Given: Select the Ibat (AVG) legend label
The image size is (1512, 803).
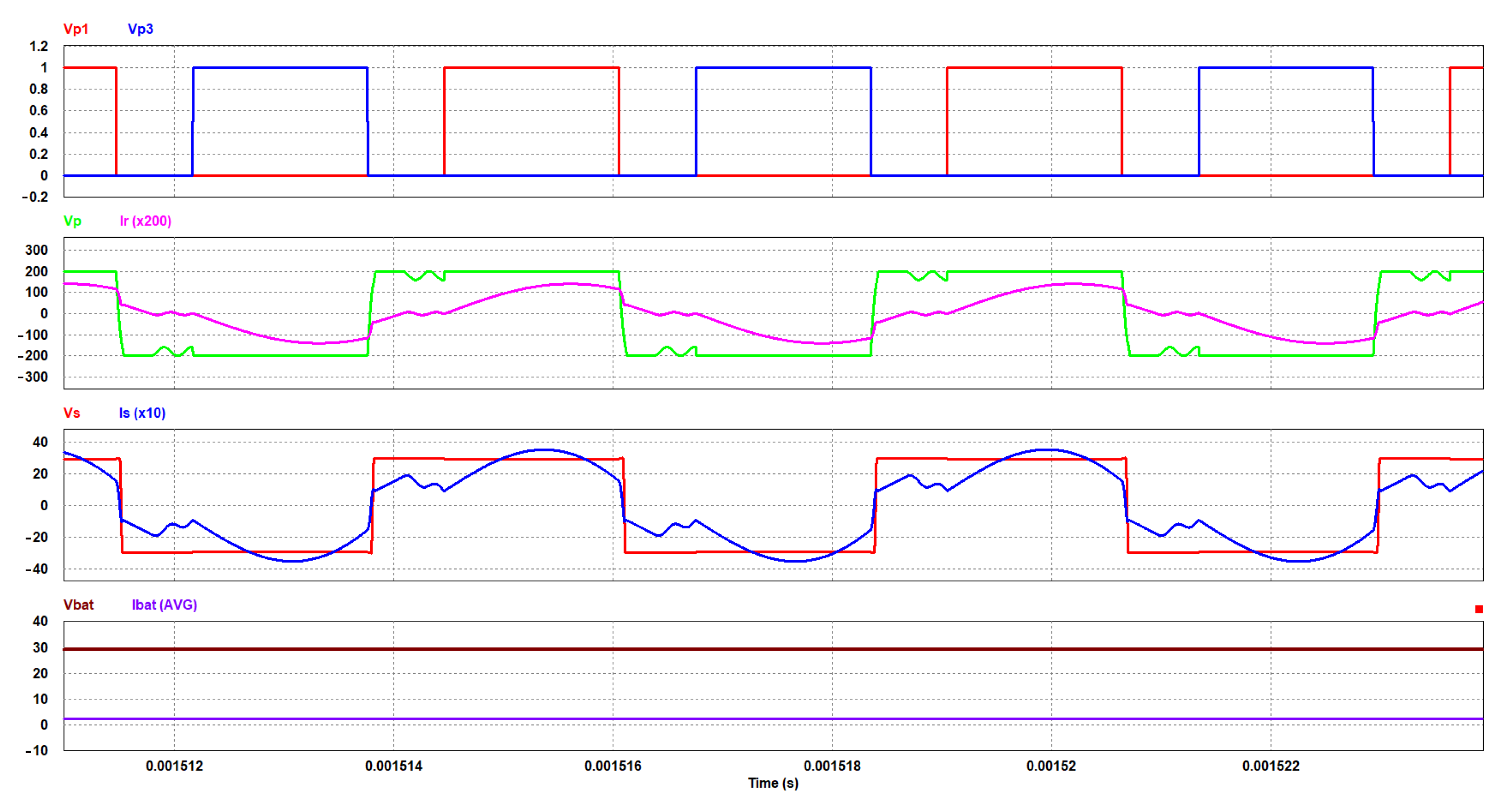Looking at the screenshot, I should coord(165,605).
